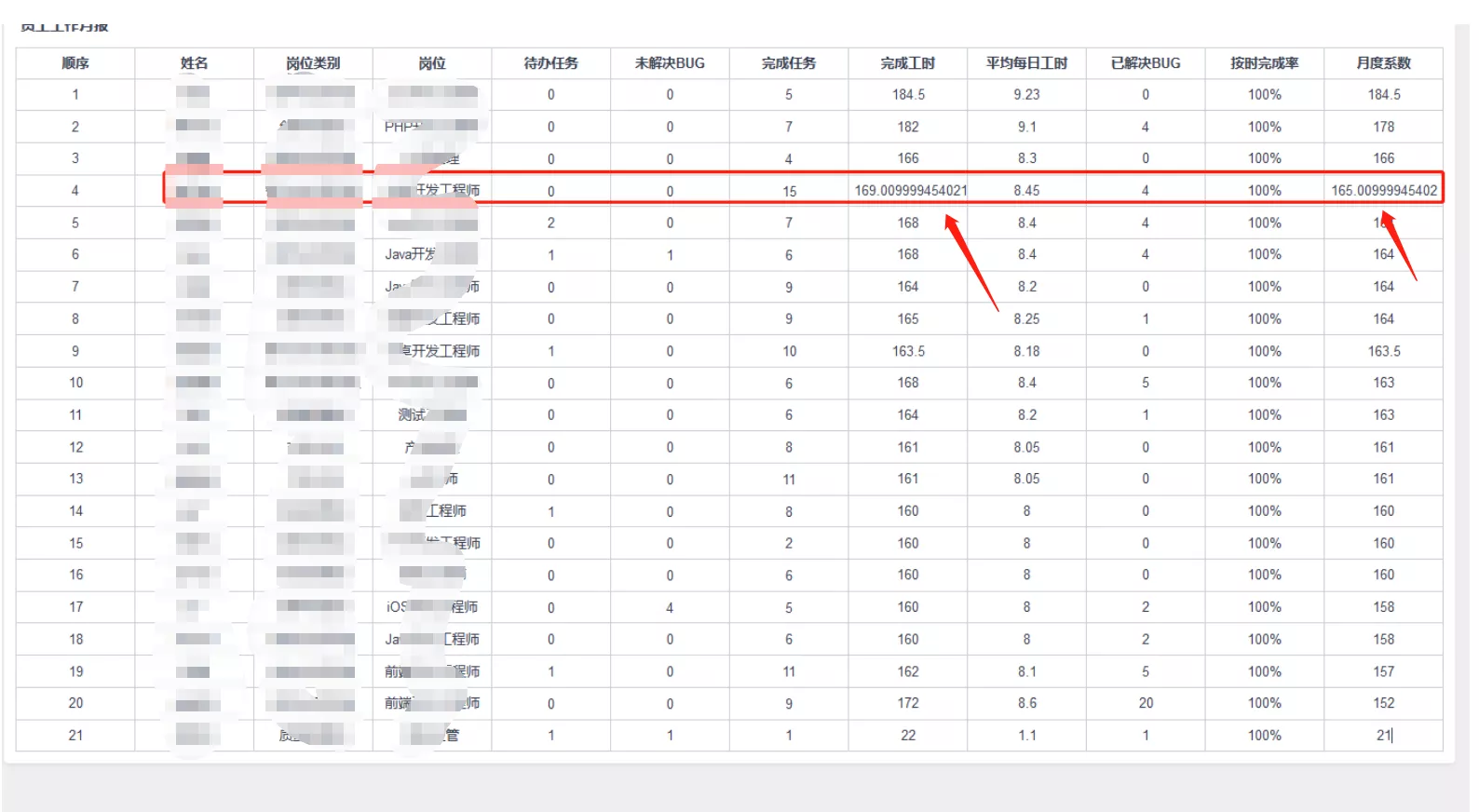Click the 8.45 平均每日工时 cell
This screenshot has width=1479, height=812.
[1026, 191]
